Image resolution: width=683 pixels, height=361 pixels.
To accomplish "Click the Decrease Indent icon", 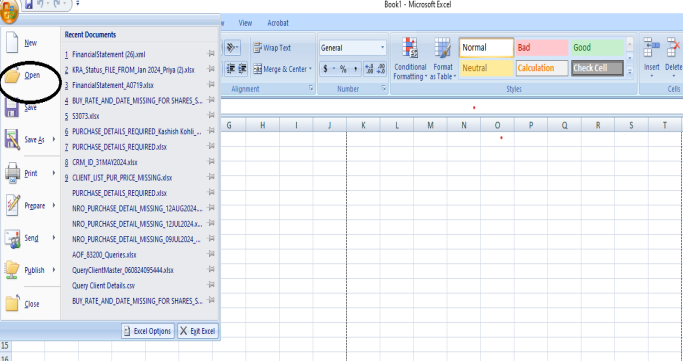I will click(231, 69).
